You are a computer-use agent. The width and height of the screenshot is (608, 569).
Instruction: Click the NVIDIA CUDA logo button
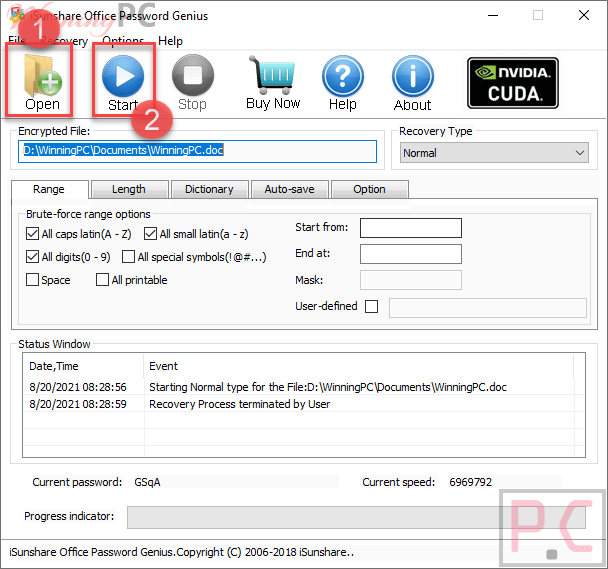point(513,83)
